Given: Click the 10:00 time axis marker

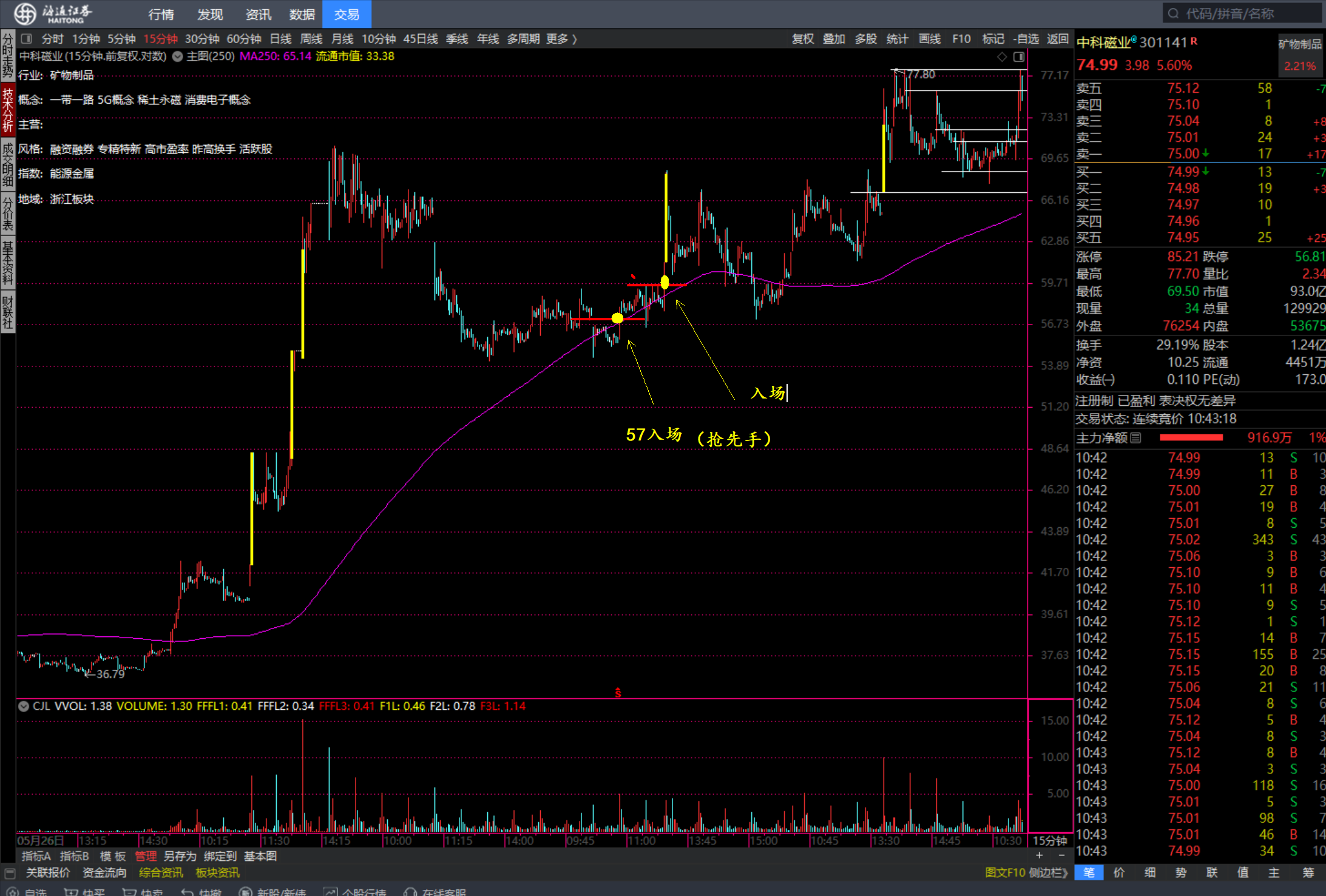Looking at the screenshot, I should pyautogui.click(x=397, y=841).
